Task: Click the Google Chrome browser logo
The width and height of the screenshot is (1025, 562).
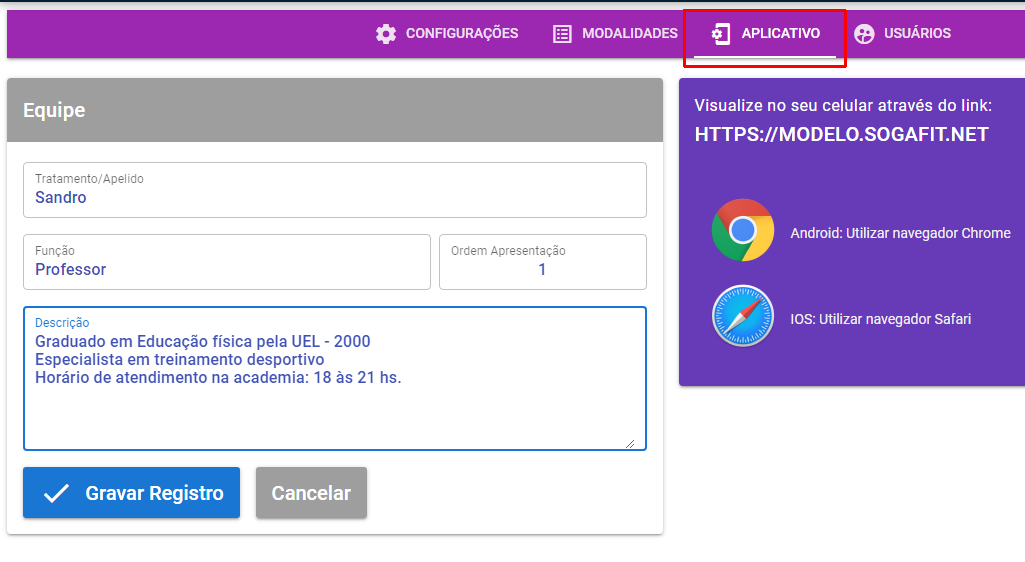Action: (742, 231)
